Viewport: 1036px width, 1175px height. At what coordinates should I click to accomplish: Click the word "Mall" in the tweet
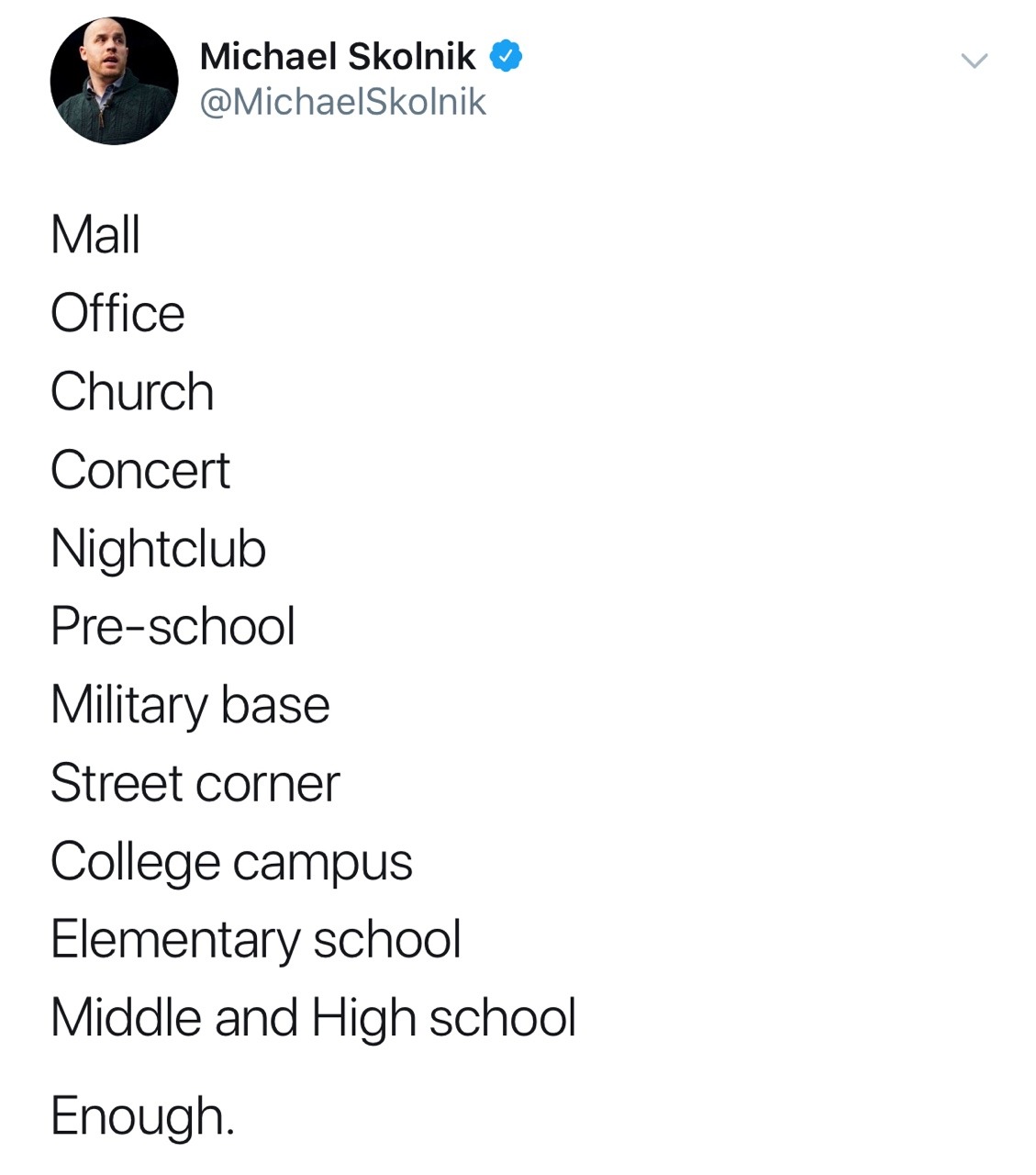95,235
